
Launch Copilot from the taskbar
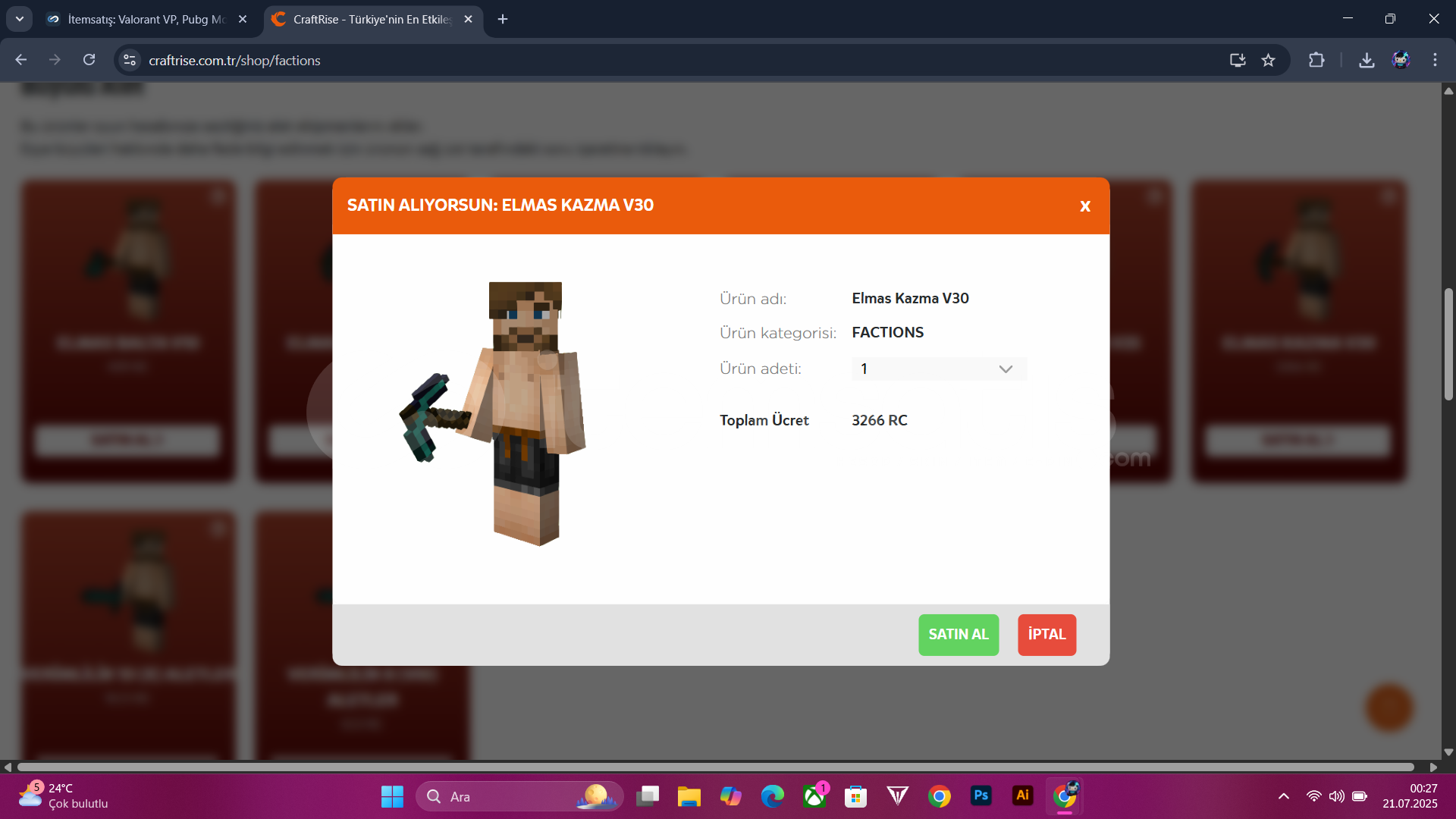point(730,796)
